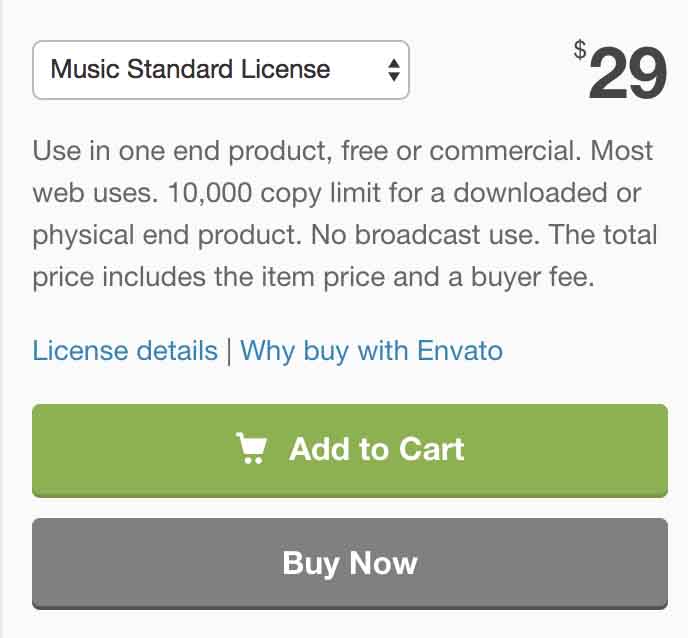Click the license description paragraph
The image size is (688, 638).
tap(345, 214)
